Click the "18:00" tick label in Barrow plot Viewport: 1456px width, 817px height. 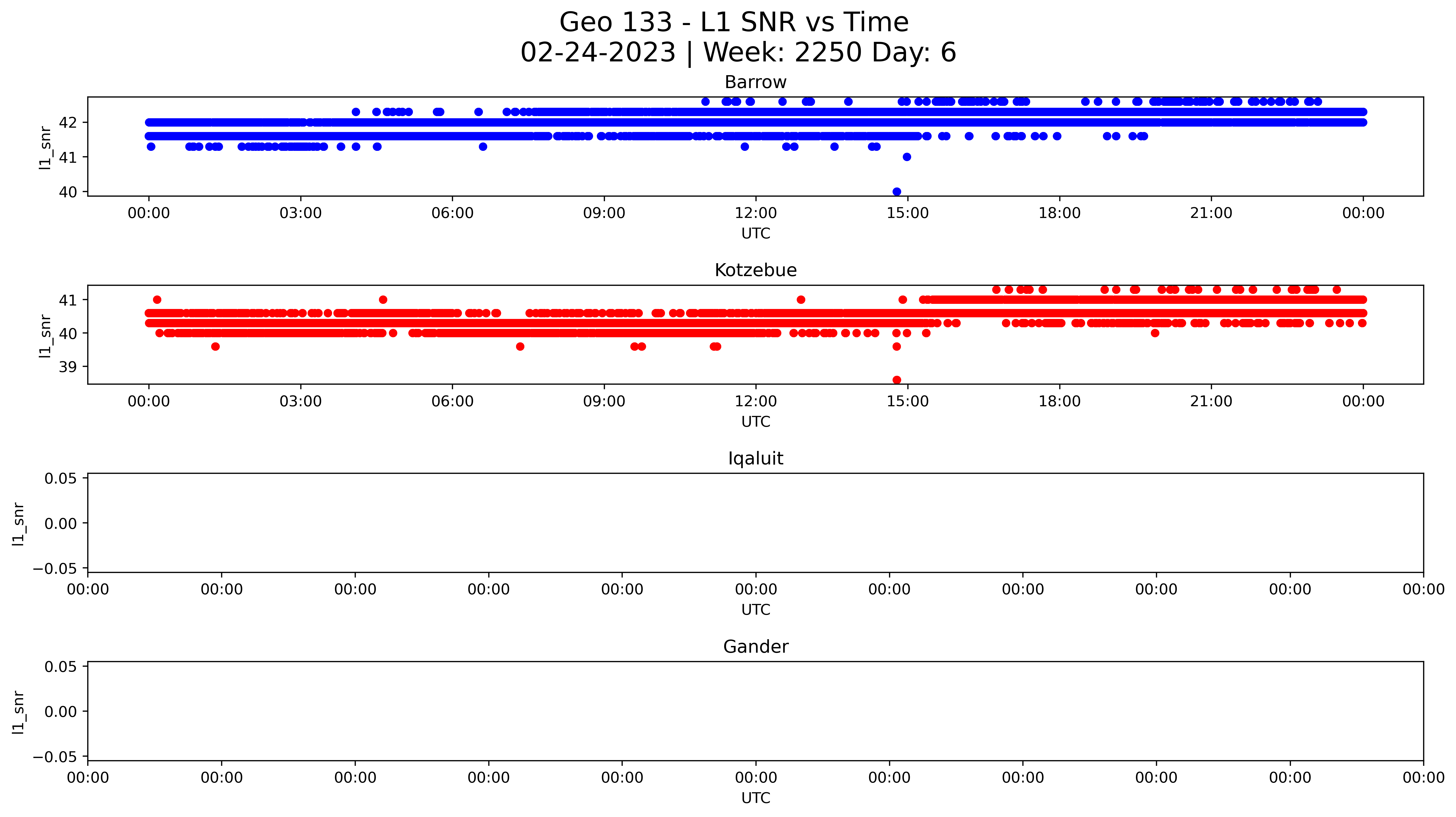click(x=1059, y=214)
